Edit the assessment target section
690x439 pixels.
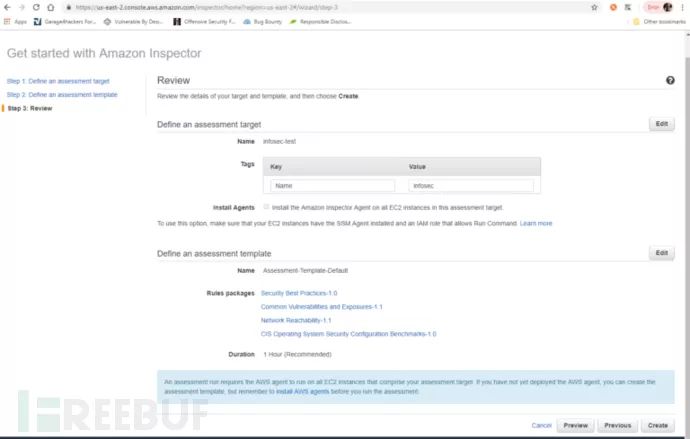point(660,125)
